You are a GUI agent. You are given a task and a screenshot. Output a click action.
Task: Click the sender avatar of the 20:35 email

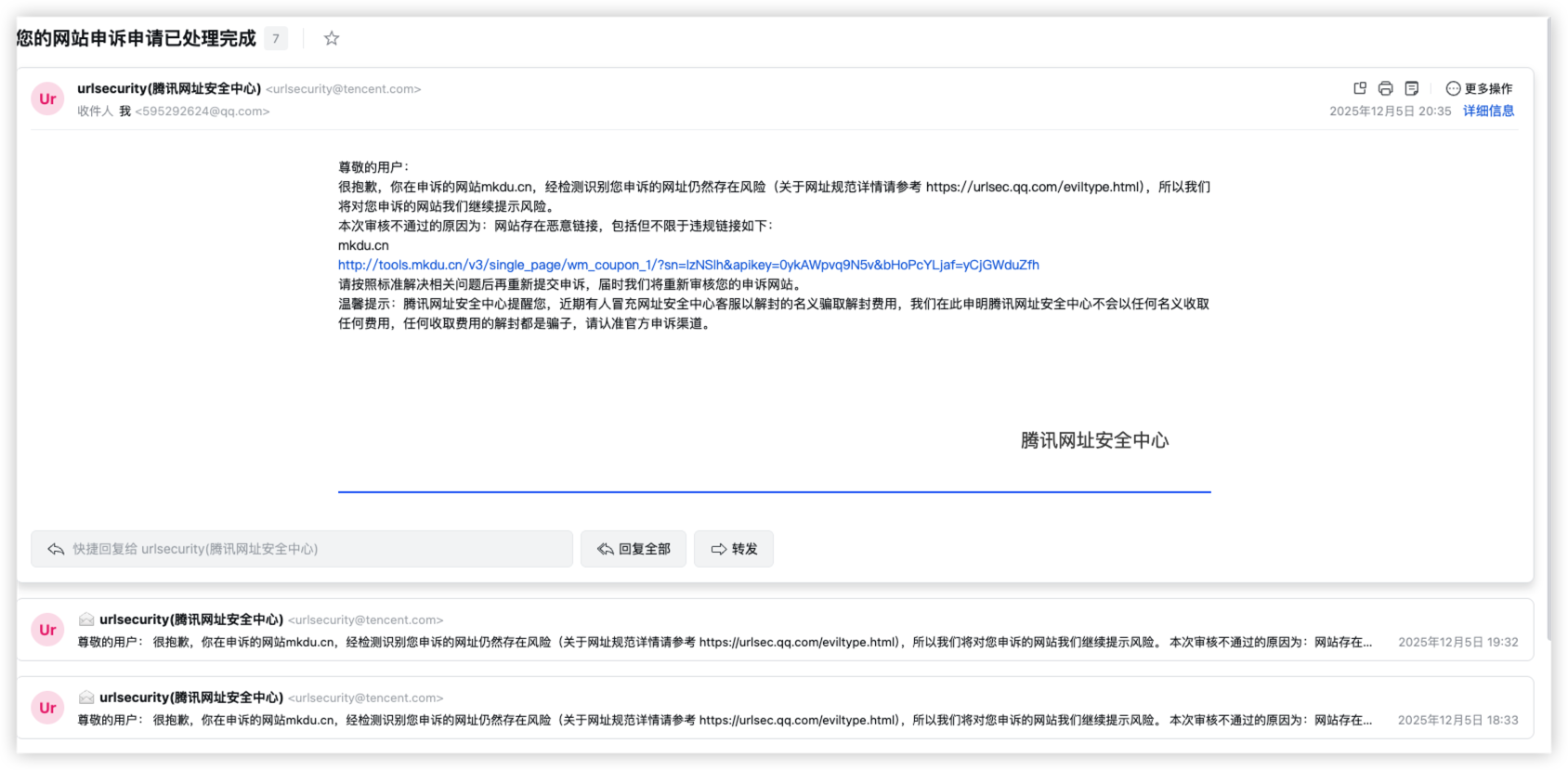[x=47, y=98]
